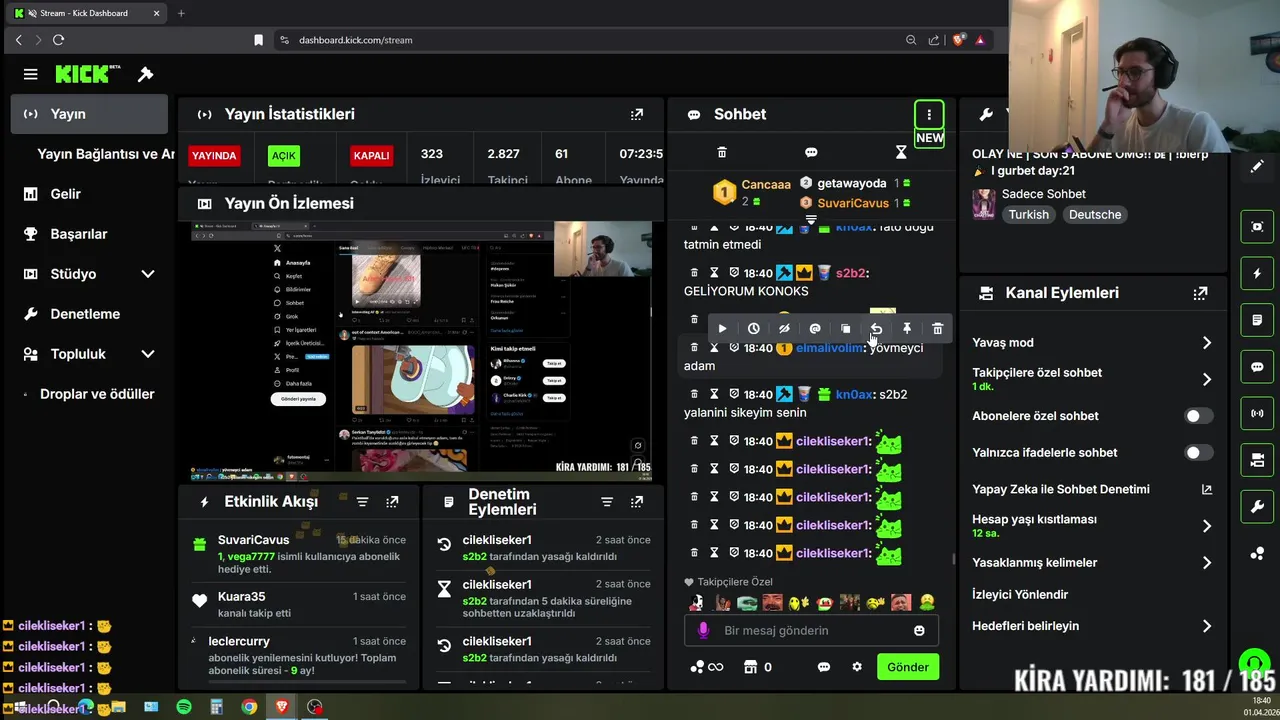Click username elmalivolim in chat
The height and width of the screenshot is (720, 1280).
829,348
